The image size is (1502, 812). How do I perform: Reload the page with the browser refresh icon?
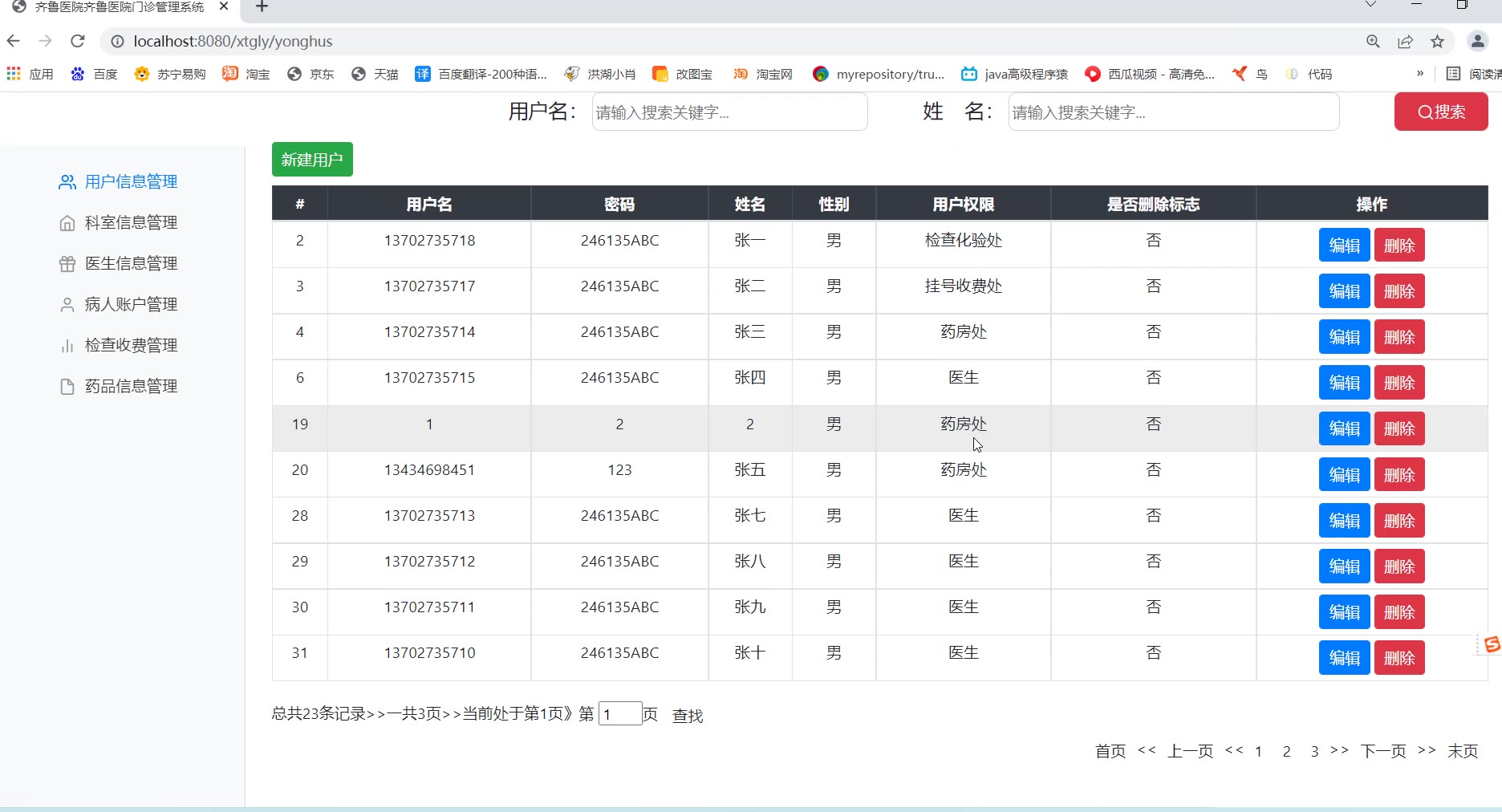click(78, 41)
